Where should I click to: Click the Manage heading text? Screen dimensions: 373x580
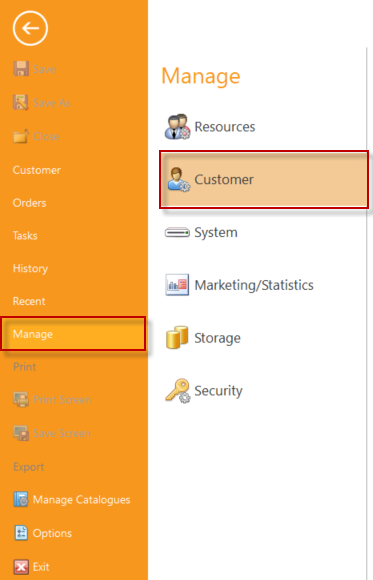pos(201,77)
